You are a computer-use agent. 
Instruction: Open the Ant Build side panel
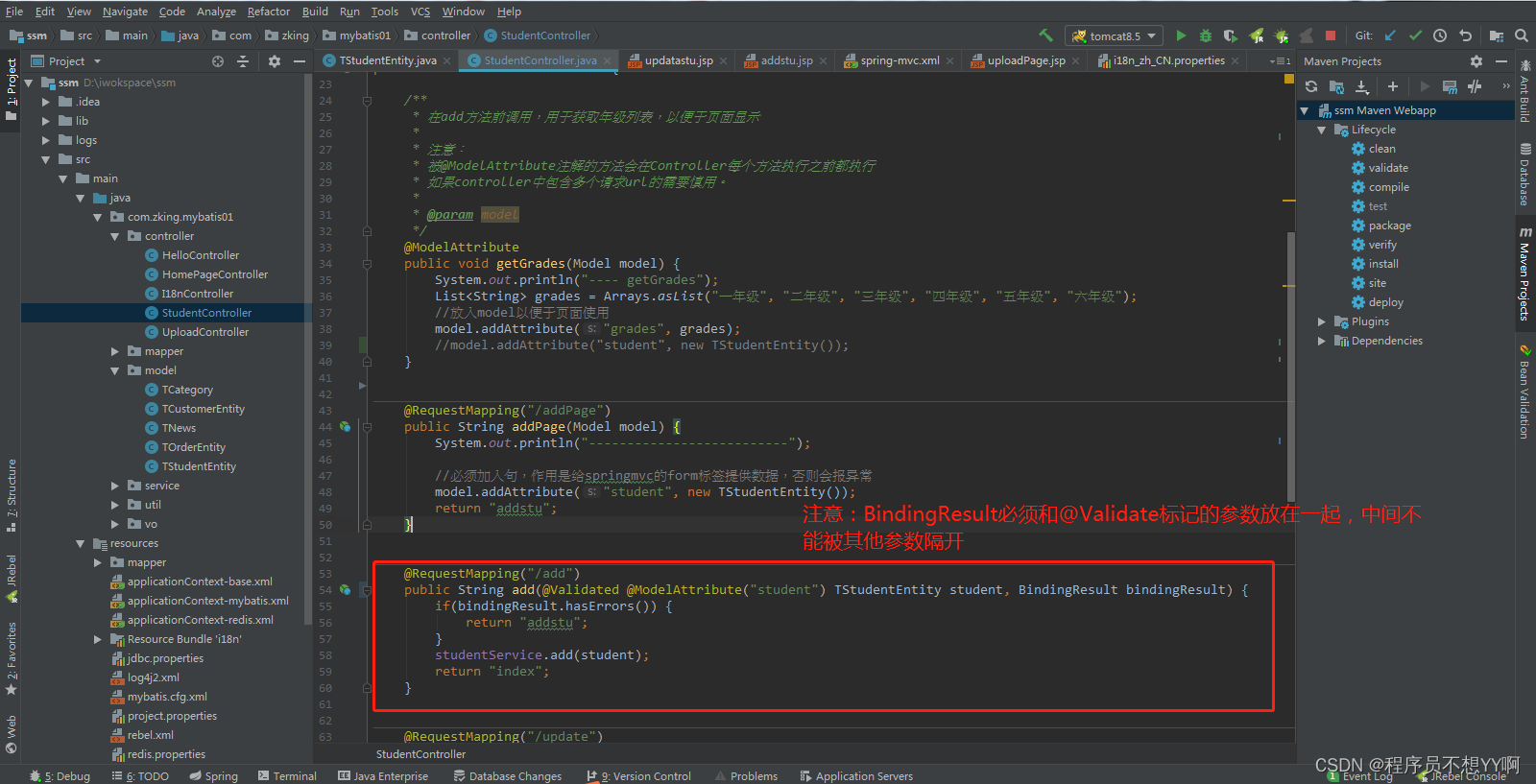pyautogui.click(x=1524, y=91)
